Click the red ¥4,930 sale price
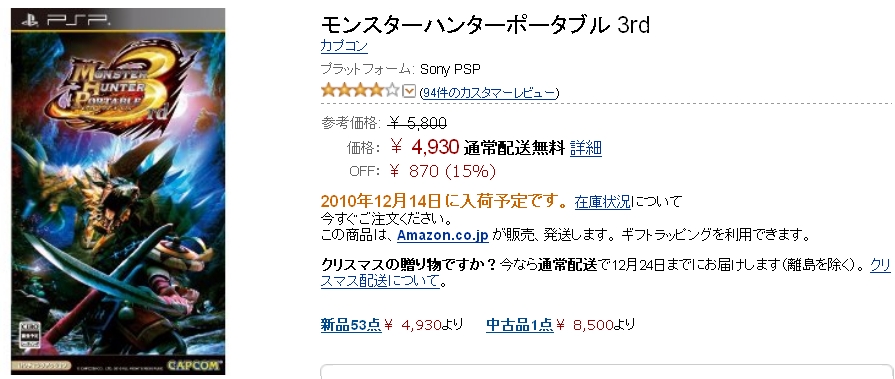The height and width of the screenshot is (379, 895). [x=425, y=147]
